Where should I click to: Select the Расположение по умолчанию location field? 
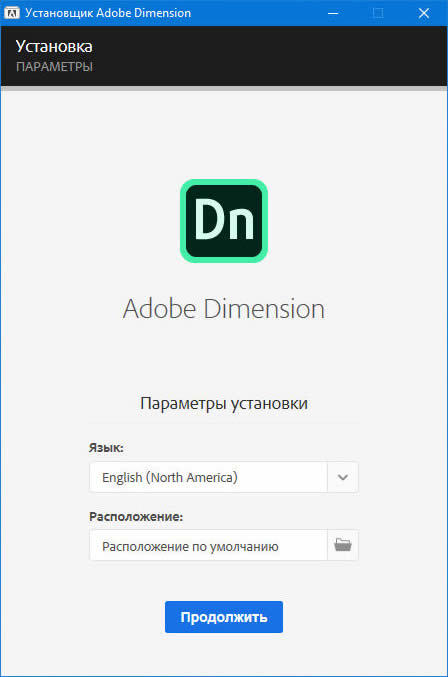(208, 545)
